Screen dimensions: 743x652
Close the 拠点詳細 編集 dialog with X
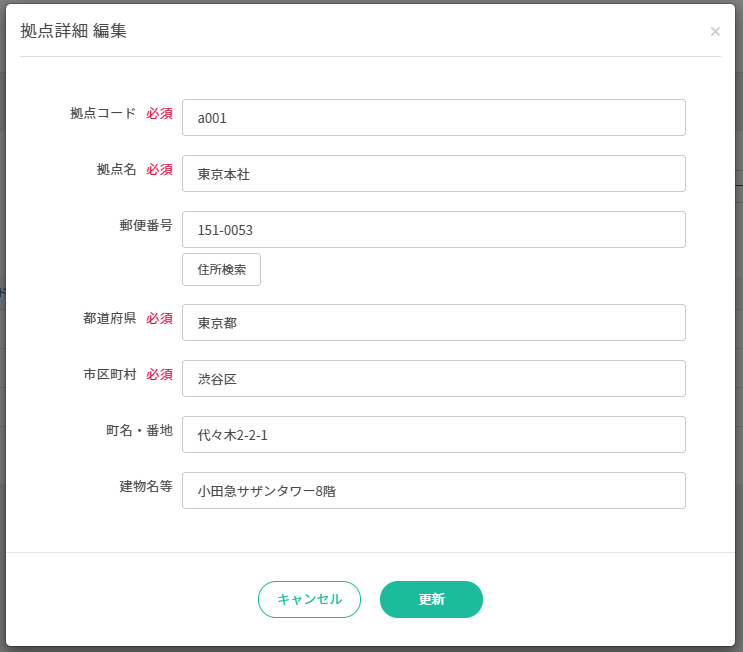tap(715, 32)
